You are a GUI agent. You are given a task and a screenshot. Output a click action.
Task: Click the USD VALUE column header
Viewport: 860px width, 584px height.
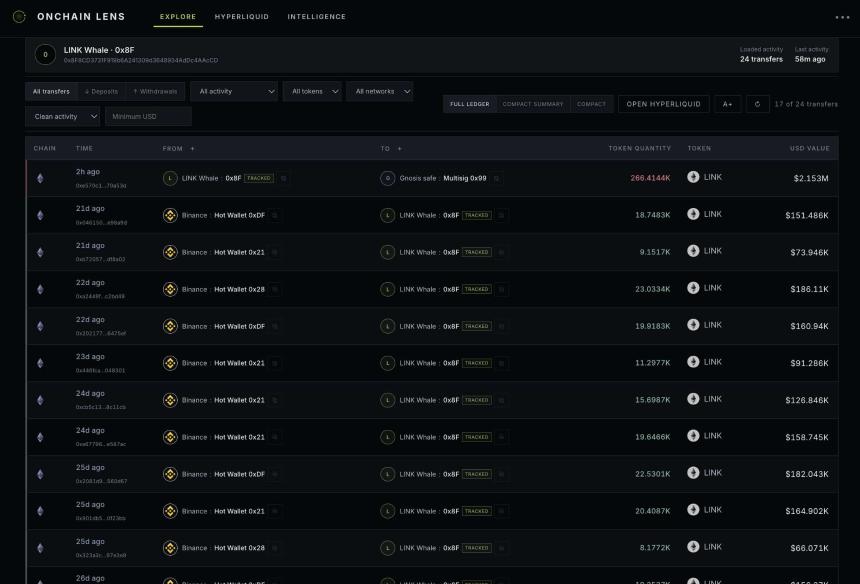tap(810, 149)
